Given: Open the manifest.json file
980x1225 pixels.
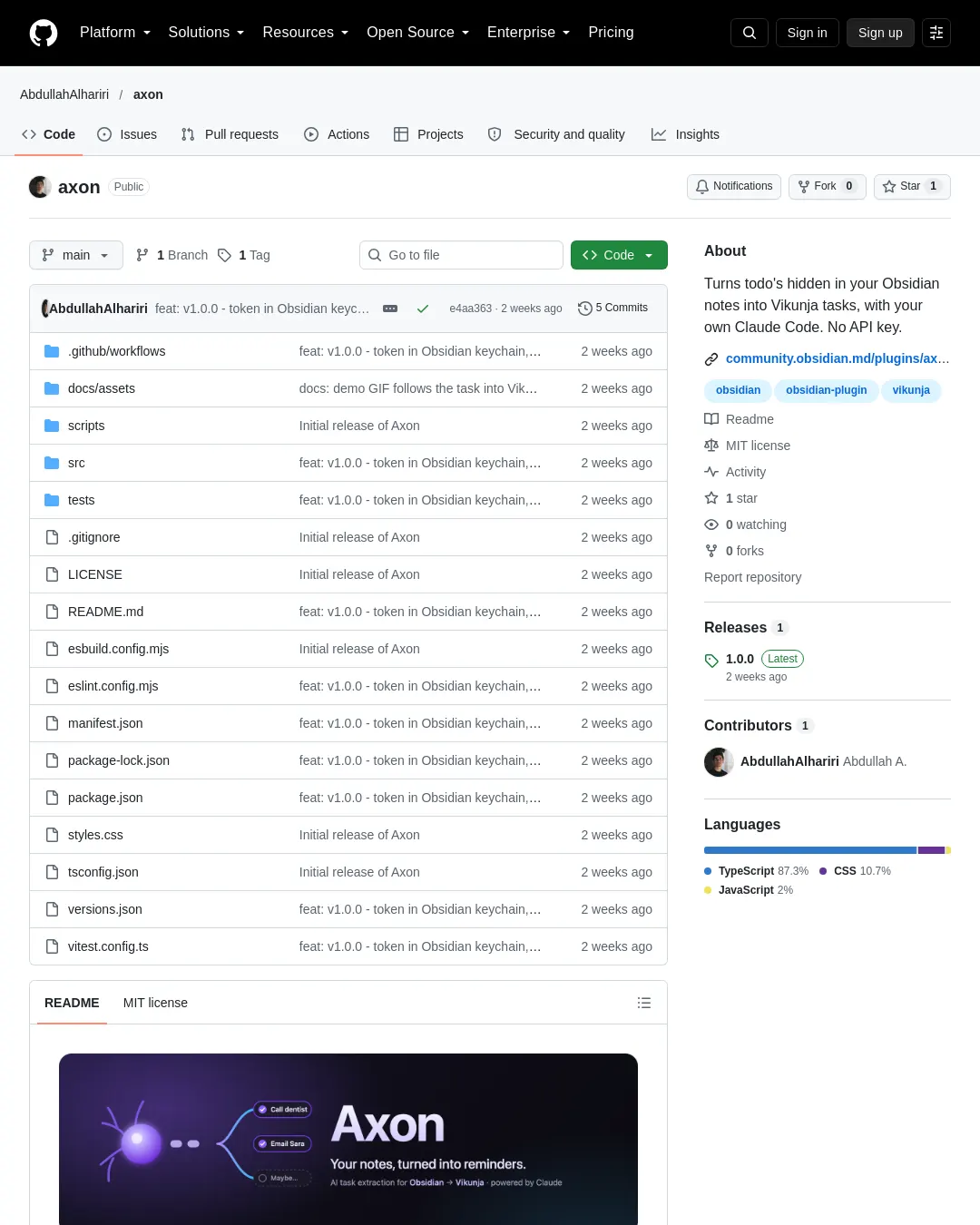Looking at the screenshot, I should 105,723.
